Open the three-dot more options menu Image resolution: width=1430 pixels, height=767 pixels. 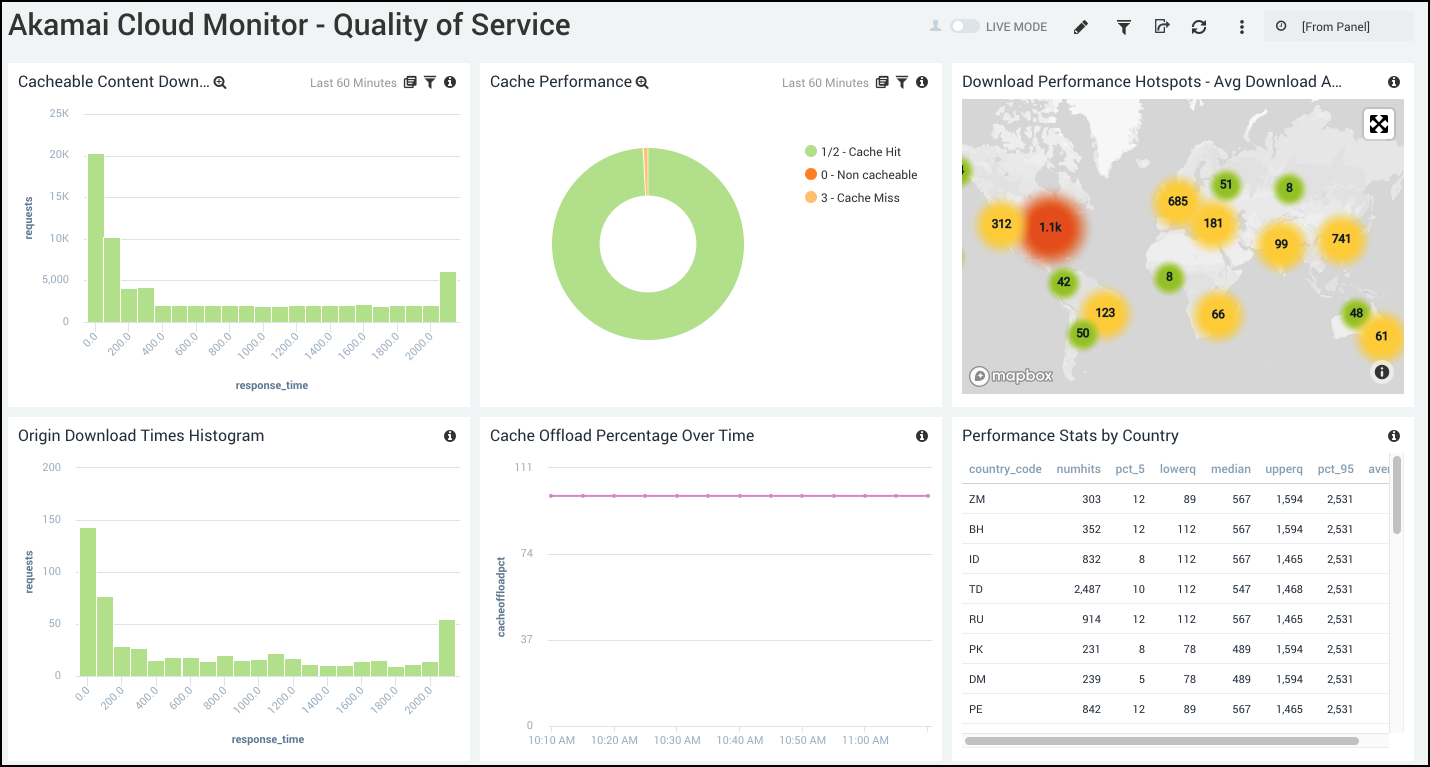(1241, 27)
